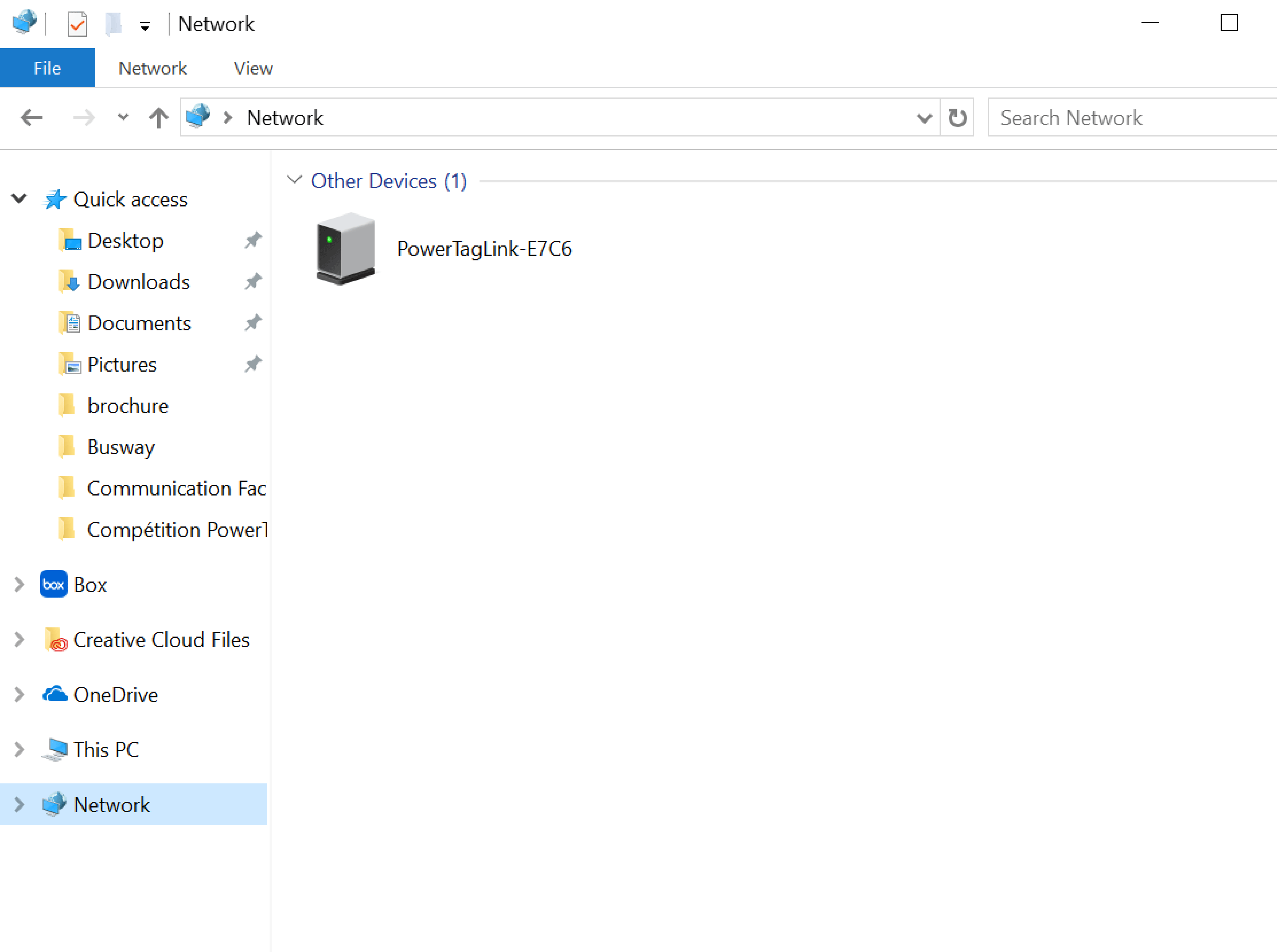Click the Pictures folder icon

click(69, 365)
